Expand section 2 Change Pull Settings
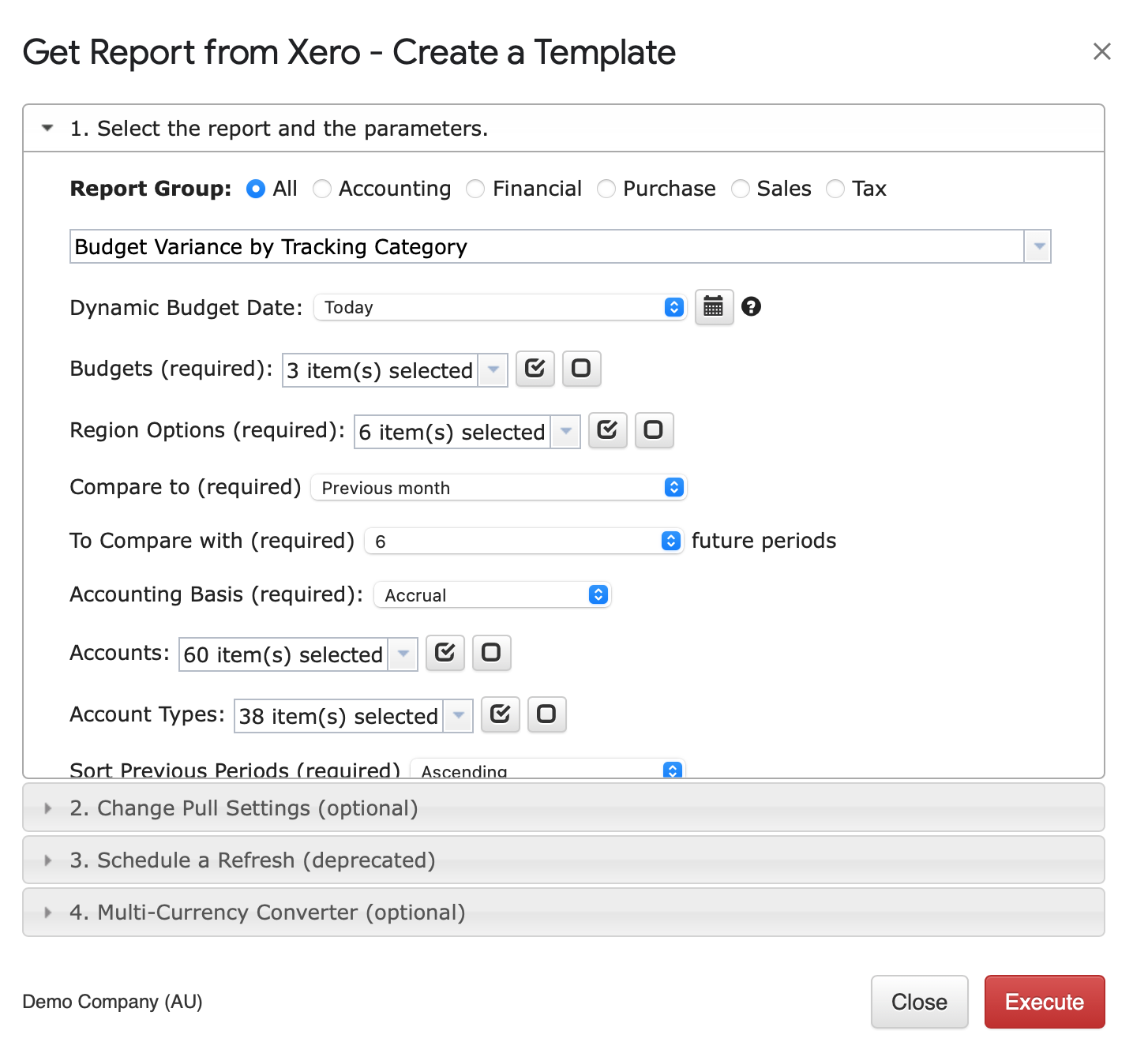This screenshot has height=1042, width=1148. point(564,808)
